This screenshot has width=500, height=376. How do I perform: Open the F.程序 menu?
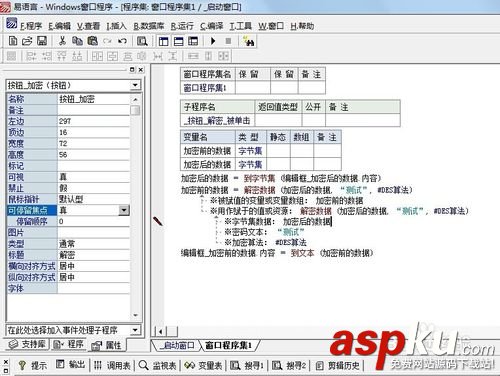(31, 26)
